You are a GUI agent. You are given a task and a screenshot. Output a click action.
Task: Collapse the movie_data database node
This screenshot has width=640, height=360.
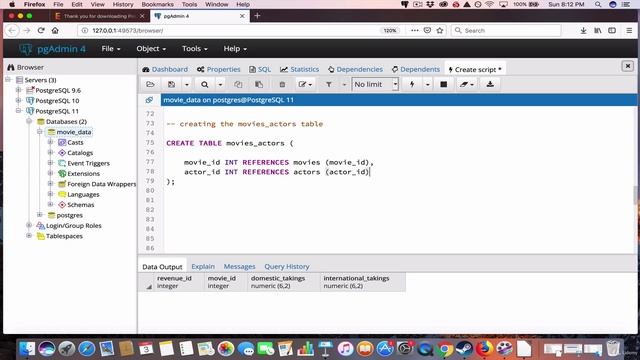[40, 131]
